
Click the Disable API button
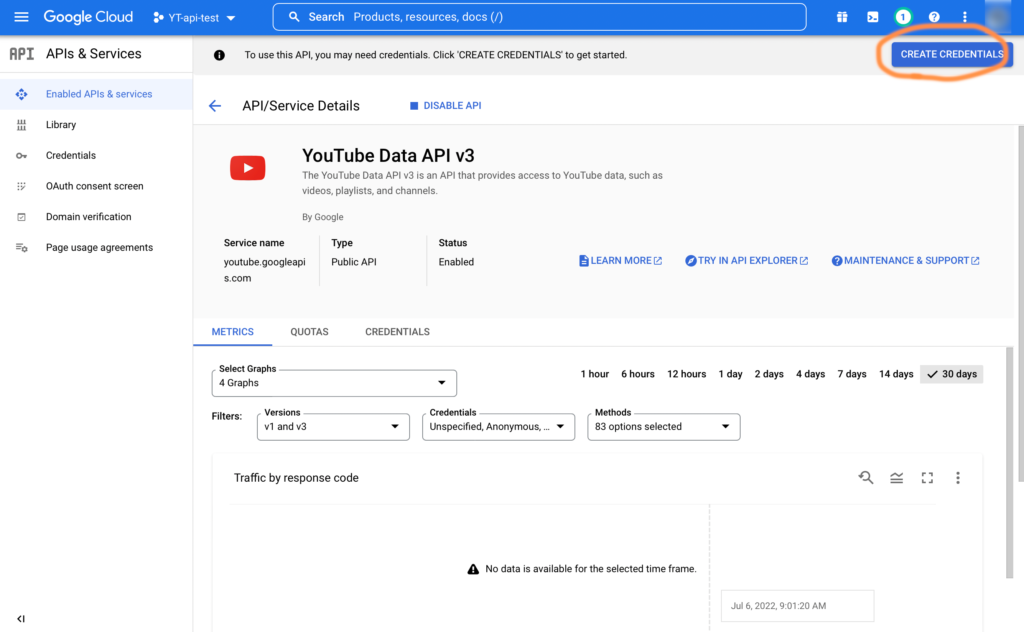click(445, 106)
